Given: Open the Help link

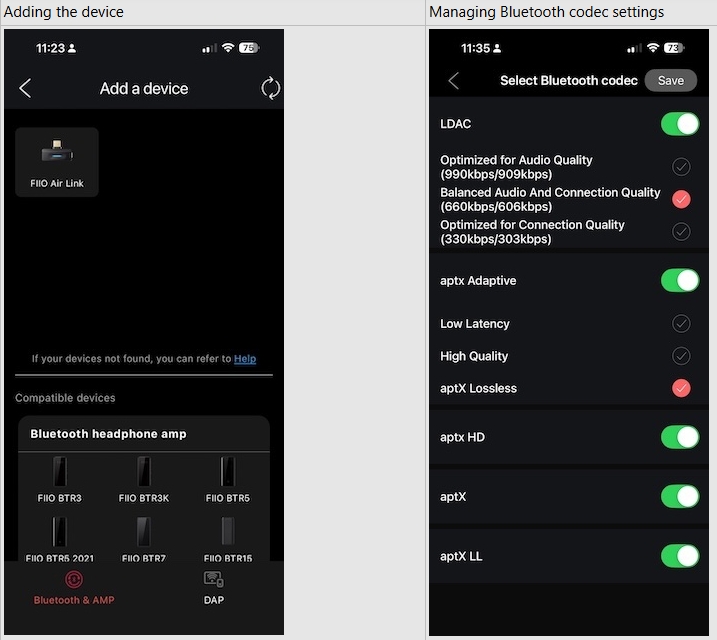Looking at the screenshot, I should pyautogui.click(x=245, y=359).
